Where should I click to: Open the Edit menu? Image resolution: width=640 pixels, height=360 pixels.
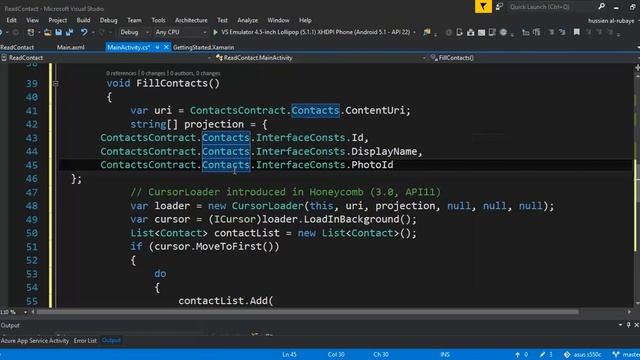pyautogui.click(x=11, y=20)
